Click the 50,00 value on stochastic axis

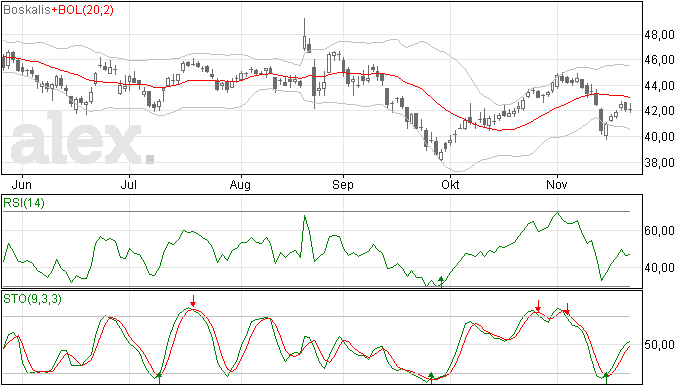659,345
